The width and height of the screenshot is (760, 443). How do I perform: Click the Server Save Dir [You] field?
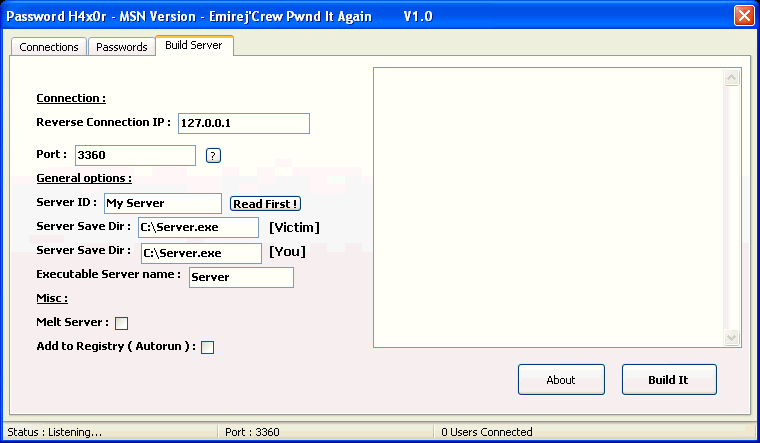200,253
